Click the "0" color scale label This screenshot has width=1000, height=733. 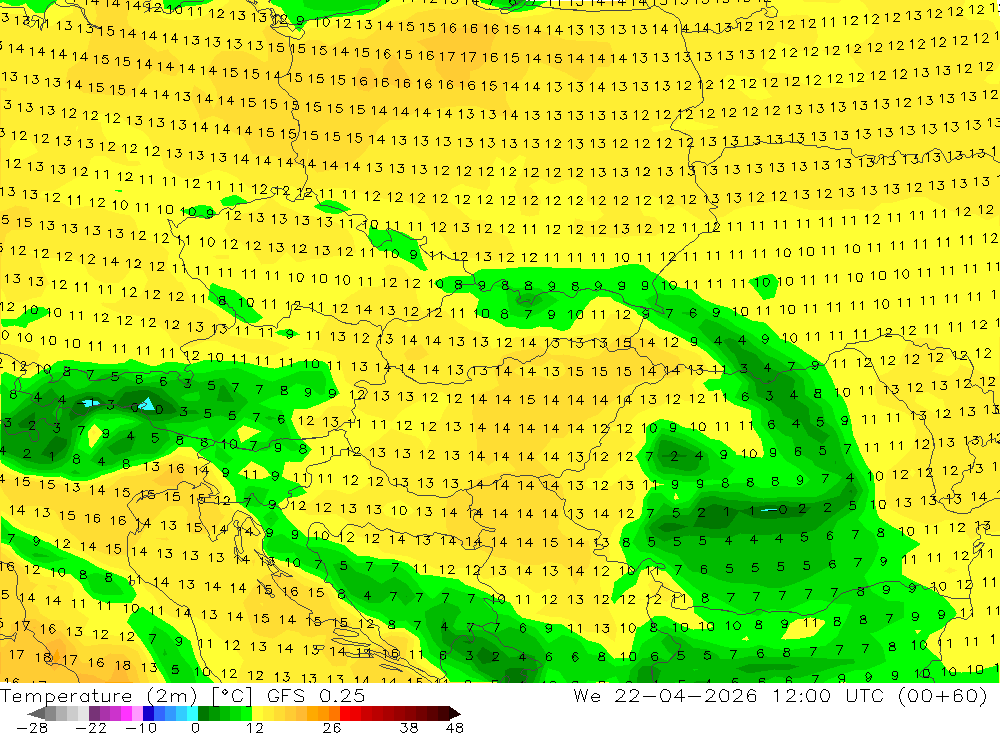point(196,727)
